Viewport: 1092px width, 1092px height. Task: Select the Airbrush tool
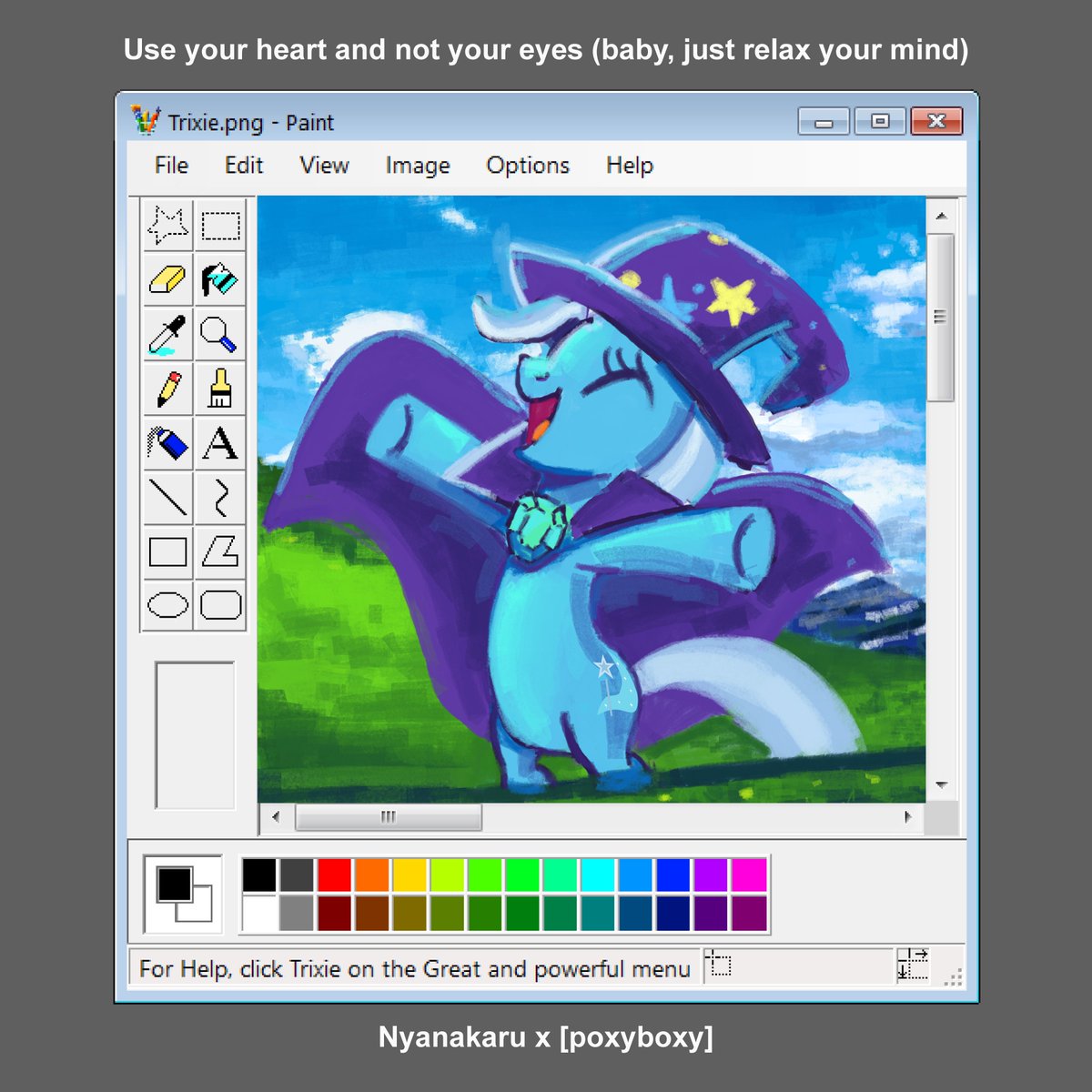(167, 443)
